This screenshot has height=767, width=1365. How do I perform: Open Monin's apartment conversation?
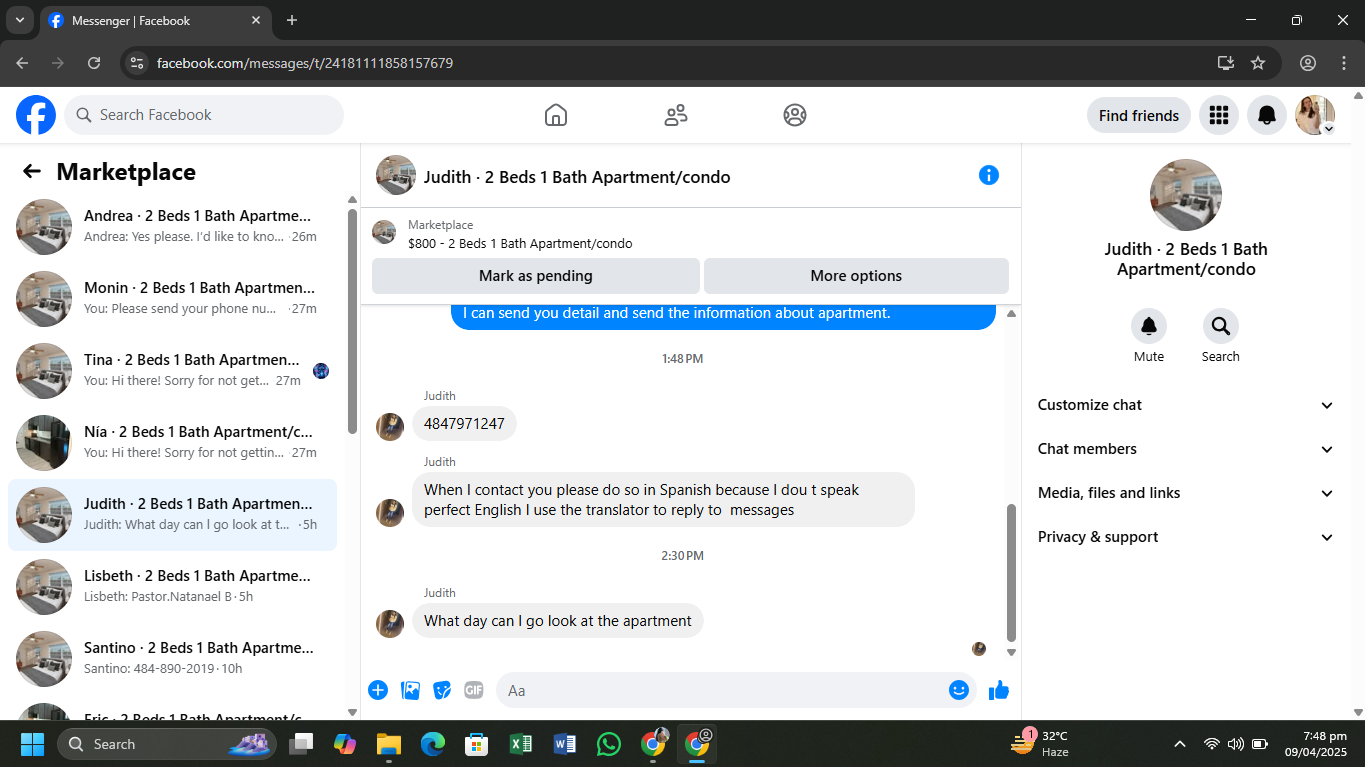pos(172,299)
